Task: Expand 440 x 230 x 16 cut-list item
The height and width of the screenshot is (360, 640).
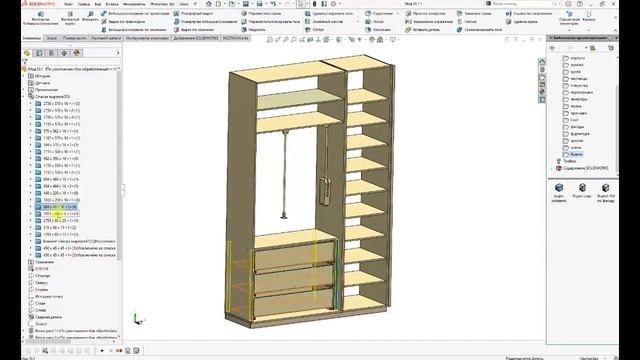Action: coord(31,193)
